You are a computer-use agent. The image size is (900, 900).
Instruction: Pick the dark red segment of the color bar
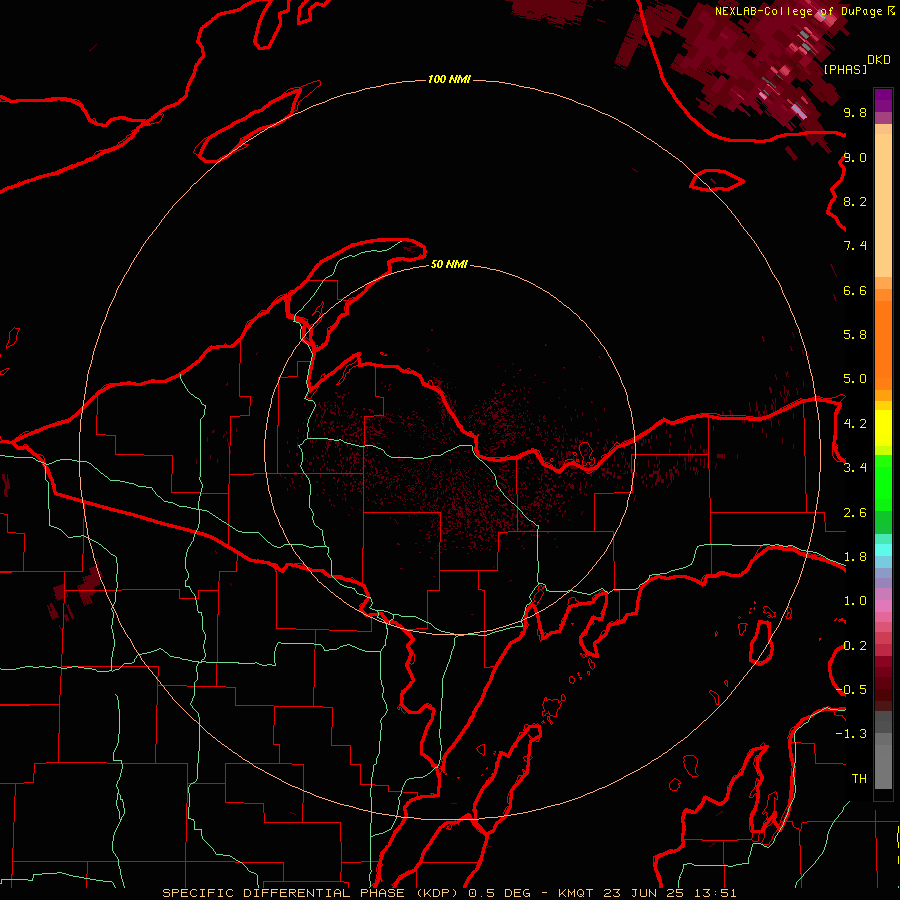click(x=883, y=677)
